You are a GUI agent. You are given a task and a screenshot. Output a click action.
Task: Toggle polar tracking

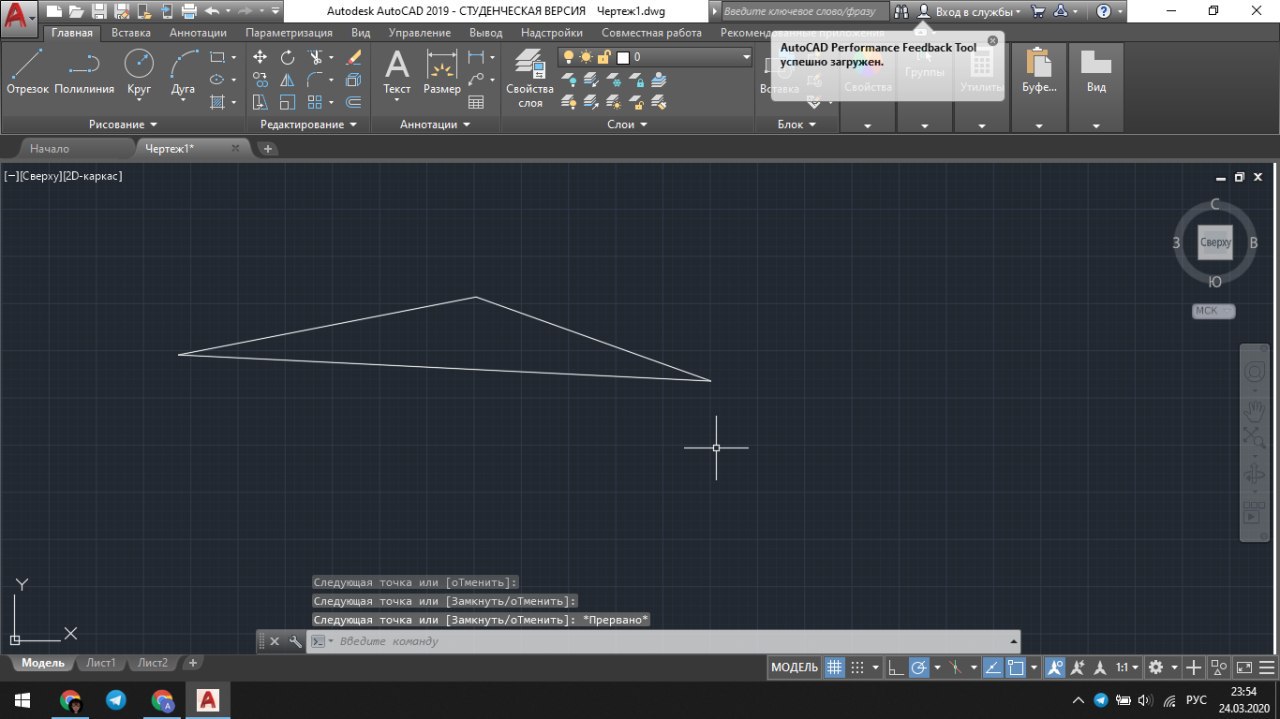coord(919,668)
